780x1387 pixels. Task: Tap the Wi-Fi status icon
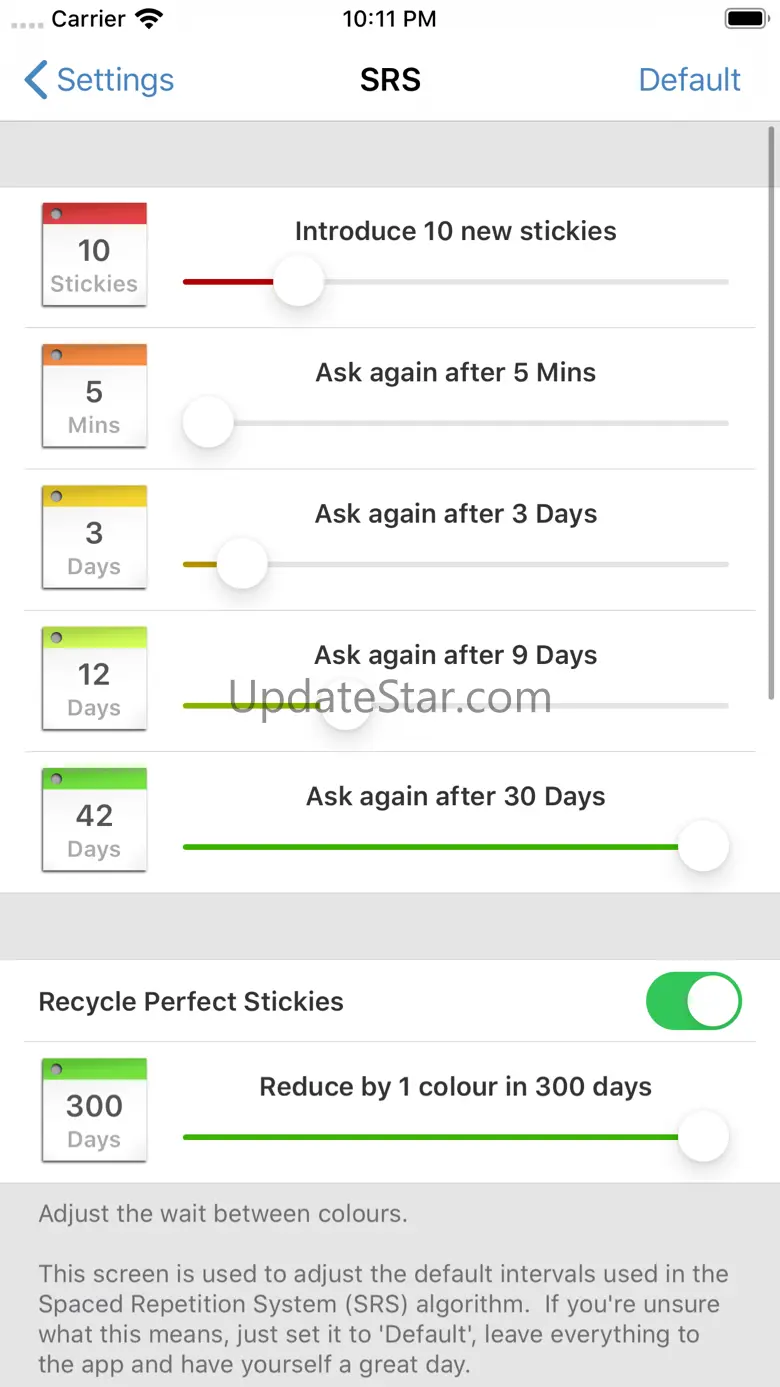[x=149, y=19]
